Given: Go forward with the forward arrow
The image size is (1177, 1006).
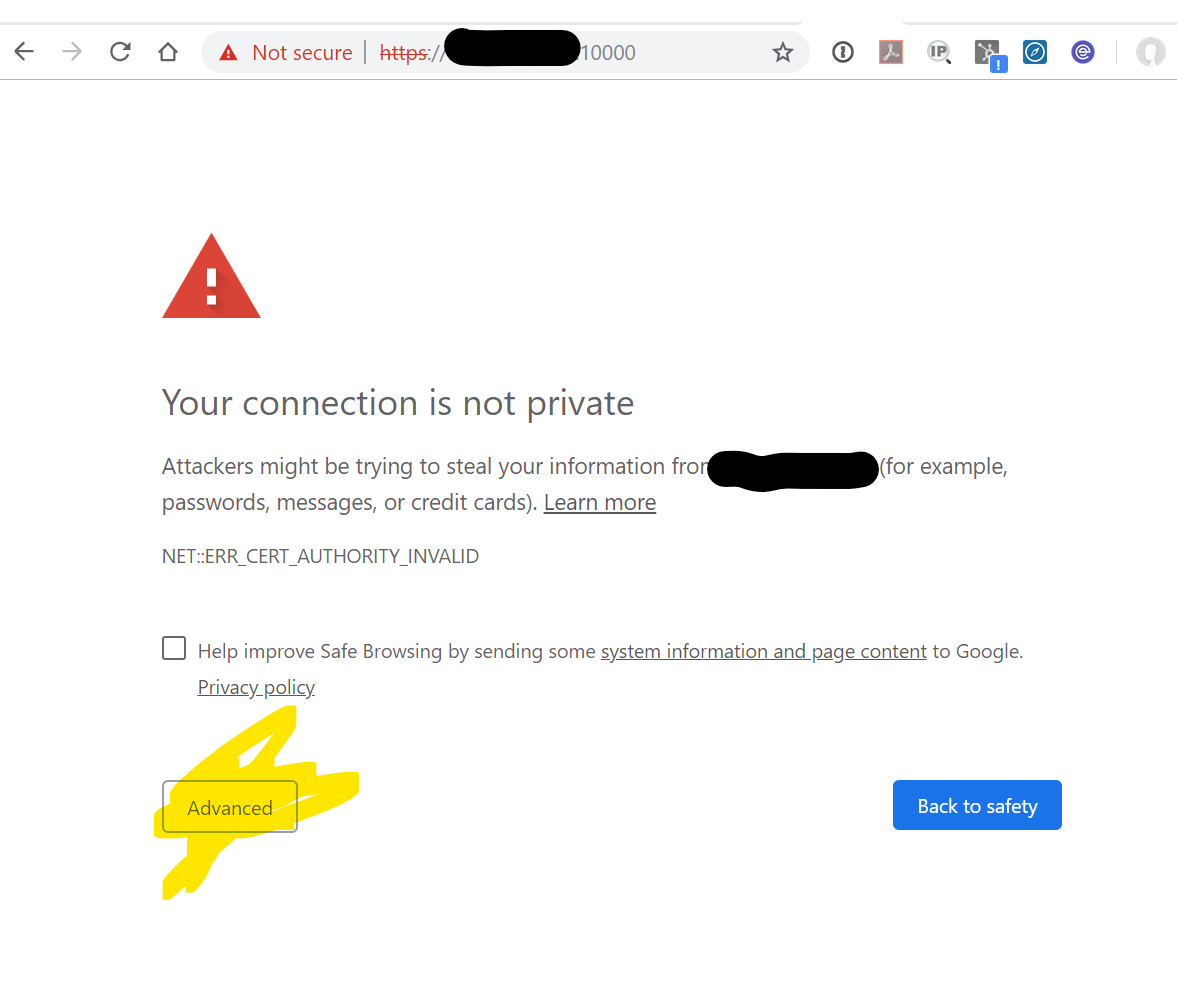Looking at the screenshot, I should tap(72, 52).
